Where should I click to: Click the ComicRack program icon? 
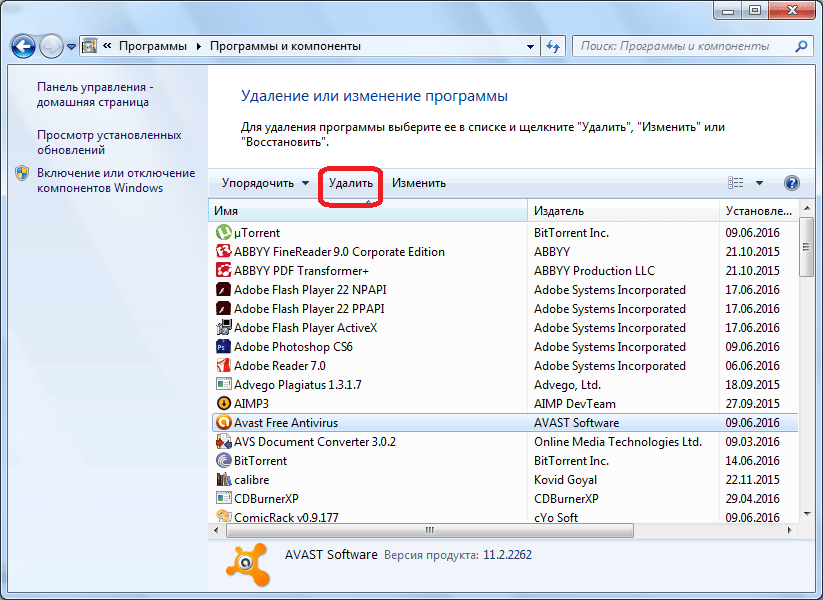click(224, 516)
